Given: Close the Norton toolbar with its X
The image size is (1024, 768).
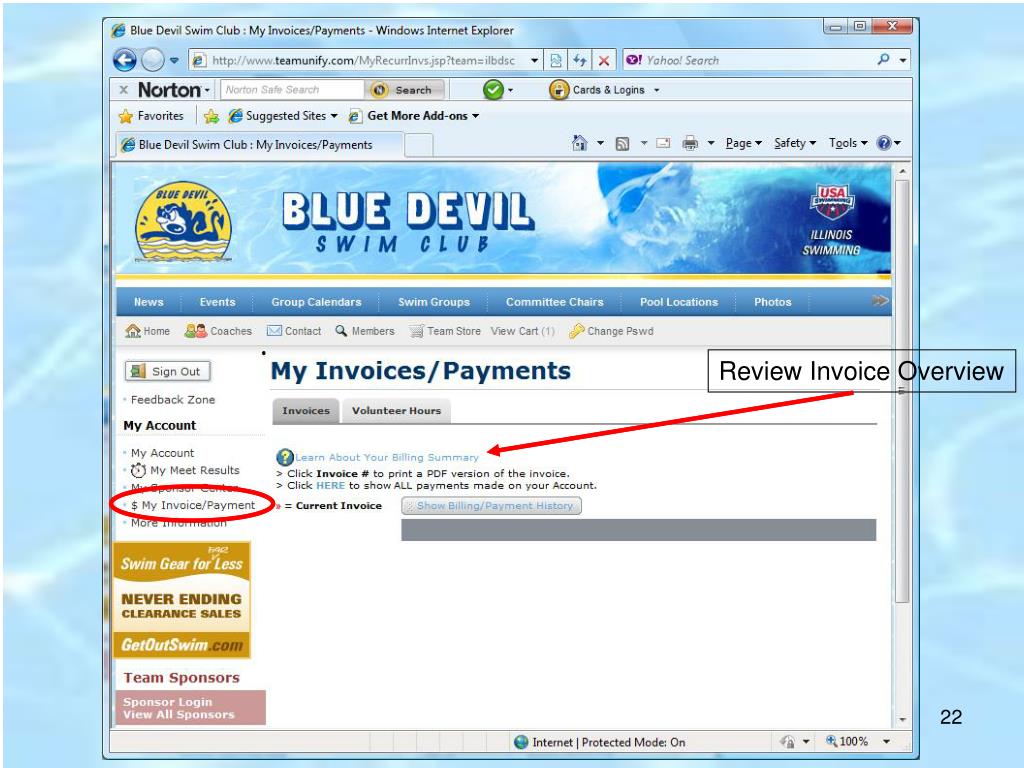Looking at the screenshot, I should (123, 90).
